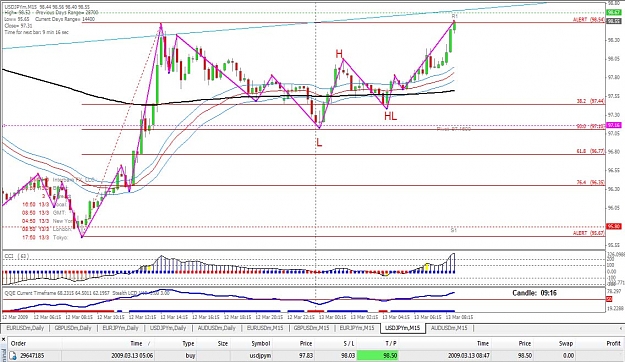Click the stop loss value 98.03
The width and height of the screenshot is (625, 362).
[x=347, y=356]
